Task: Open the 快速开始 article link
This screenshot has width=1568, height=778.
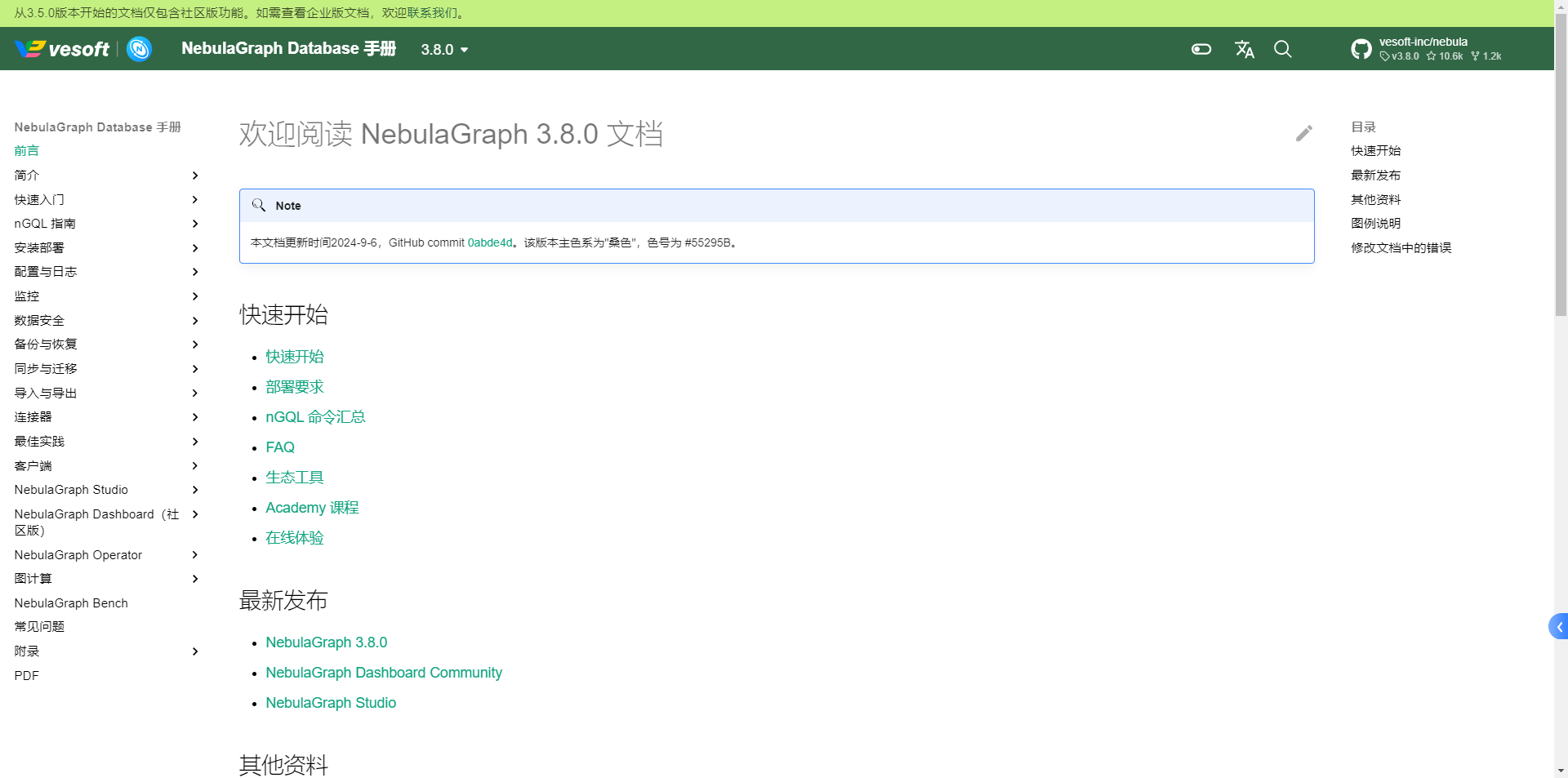Action: [295, 357]
